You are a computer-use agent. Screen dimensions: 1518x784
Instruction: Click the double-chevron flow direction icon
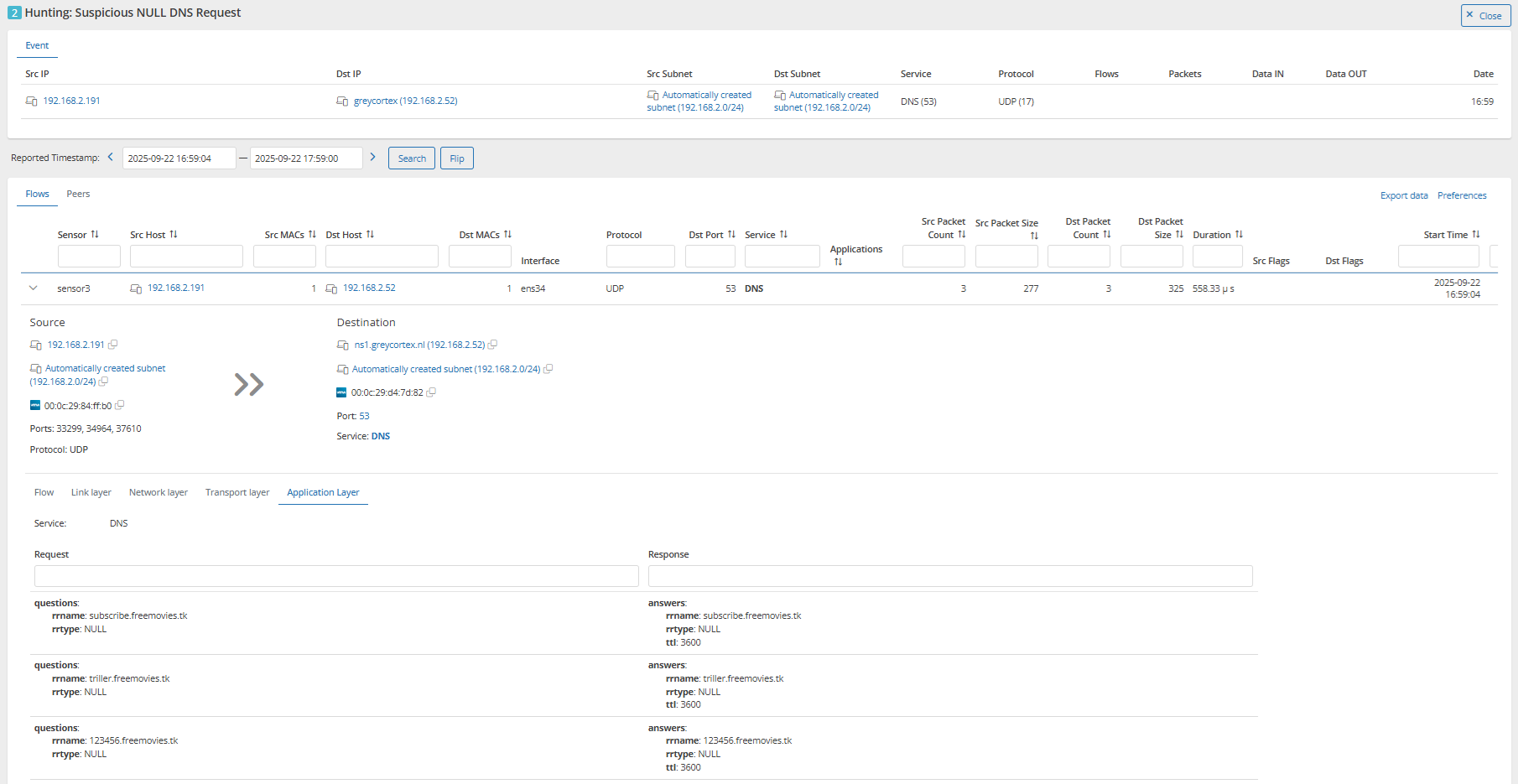tap(249, 385)
